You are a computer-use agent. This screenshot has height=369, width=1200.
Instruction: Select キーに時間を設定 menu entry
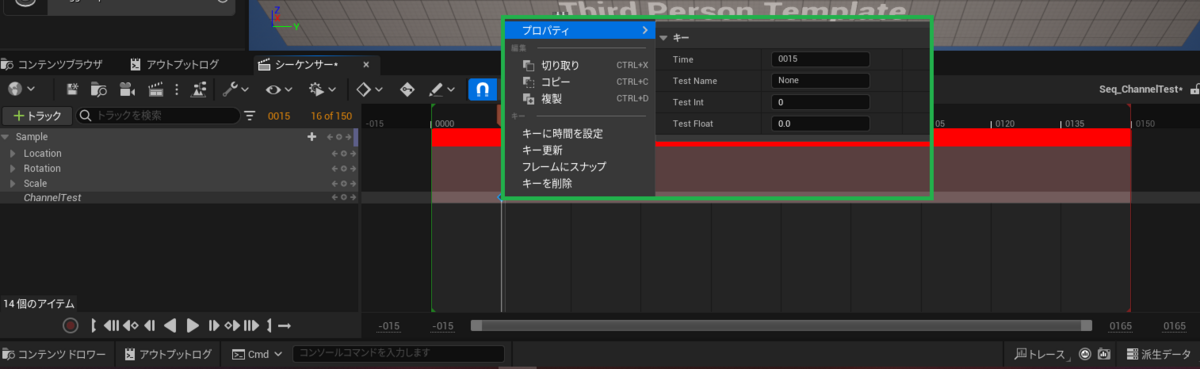coord(580,133)
